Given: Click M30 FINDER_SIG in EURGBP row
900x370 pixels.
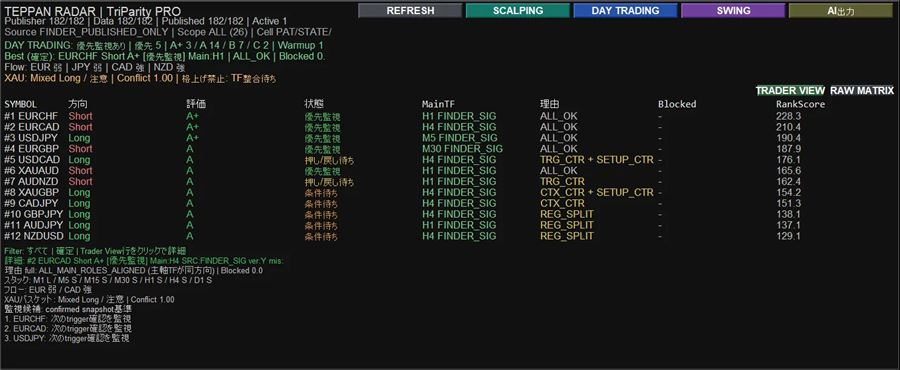Looking at the screenshot, I should click(x=462, y=149).
